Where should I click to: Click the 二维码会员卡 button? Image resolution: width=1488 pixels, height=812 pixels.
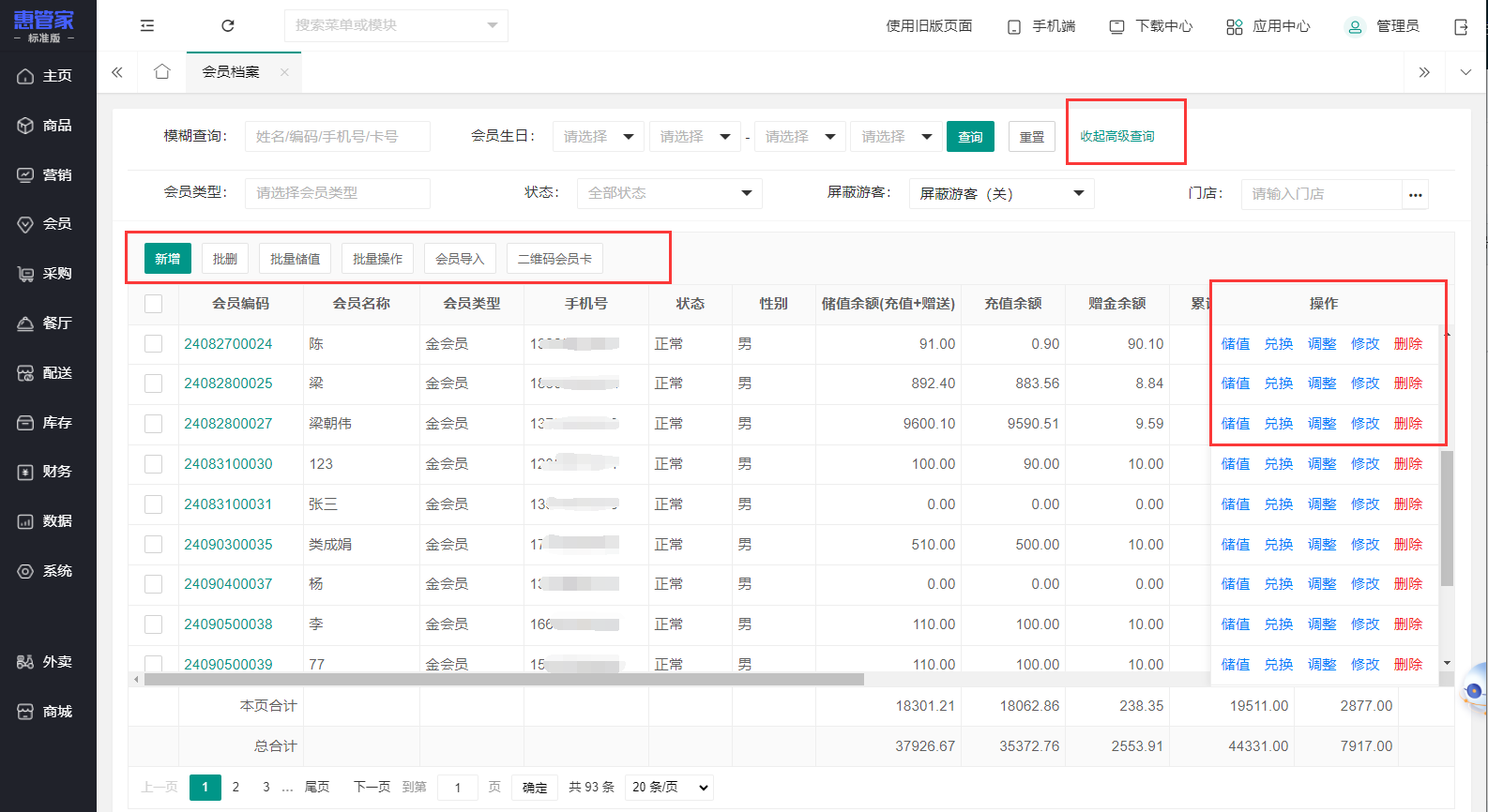[554, 259]
